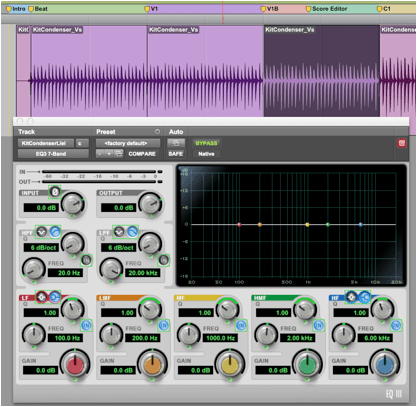
Task: Click the HF frequency field showing 6.00 kHz
Action: [375, 338]
